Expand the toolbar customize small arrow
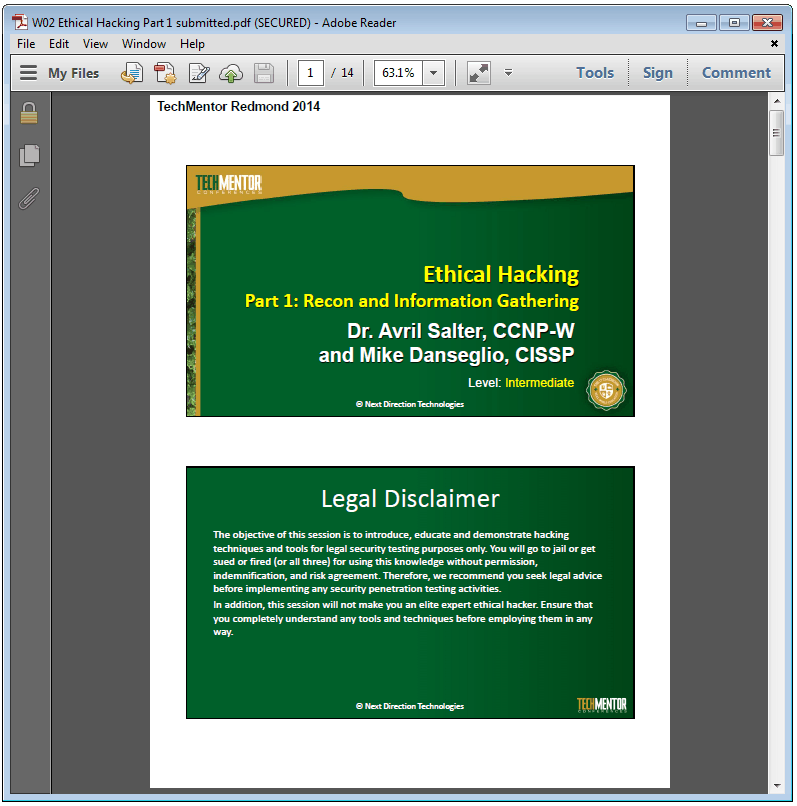Image resolution: width=797 pixels, height=806 pixels. coord(508,73)
